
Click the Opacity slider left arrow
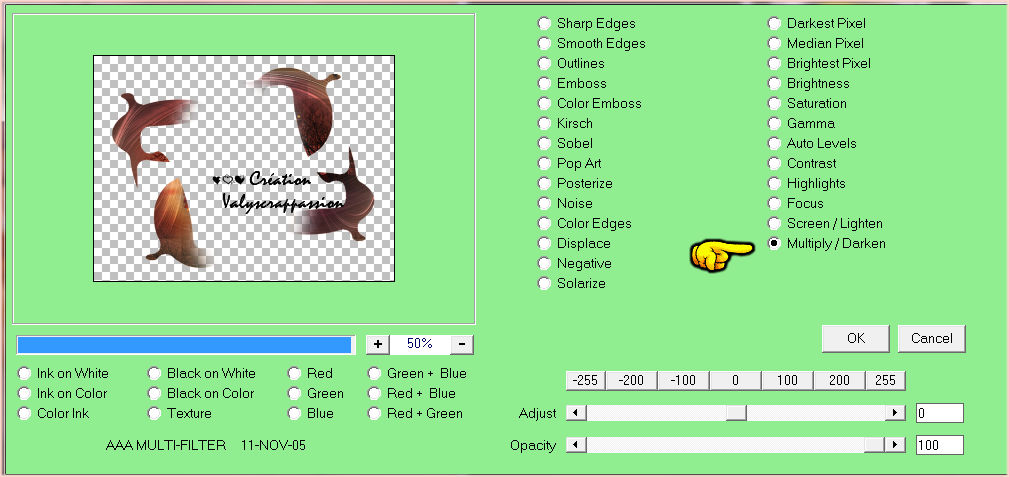pyautogui.click(x=573, y=445)
